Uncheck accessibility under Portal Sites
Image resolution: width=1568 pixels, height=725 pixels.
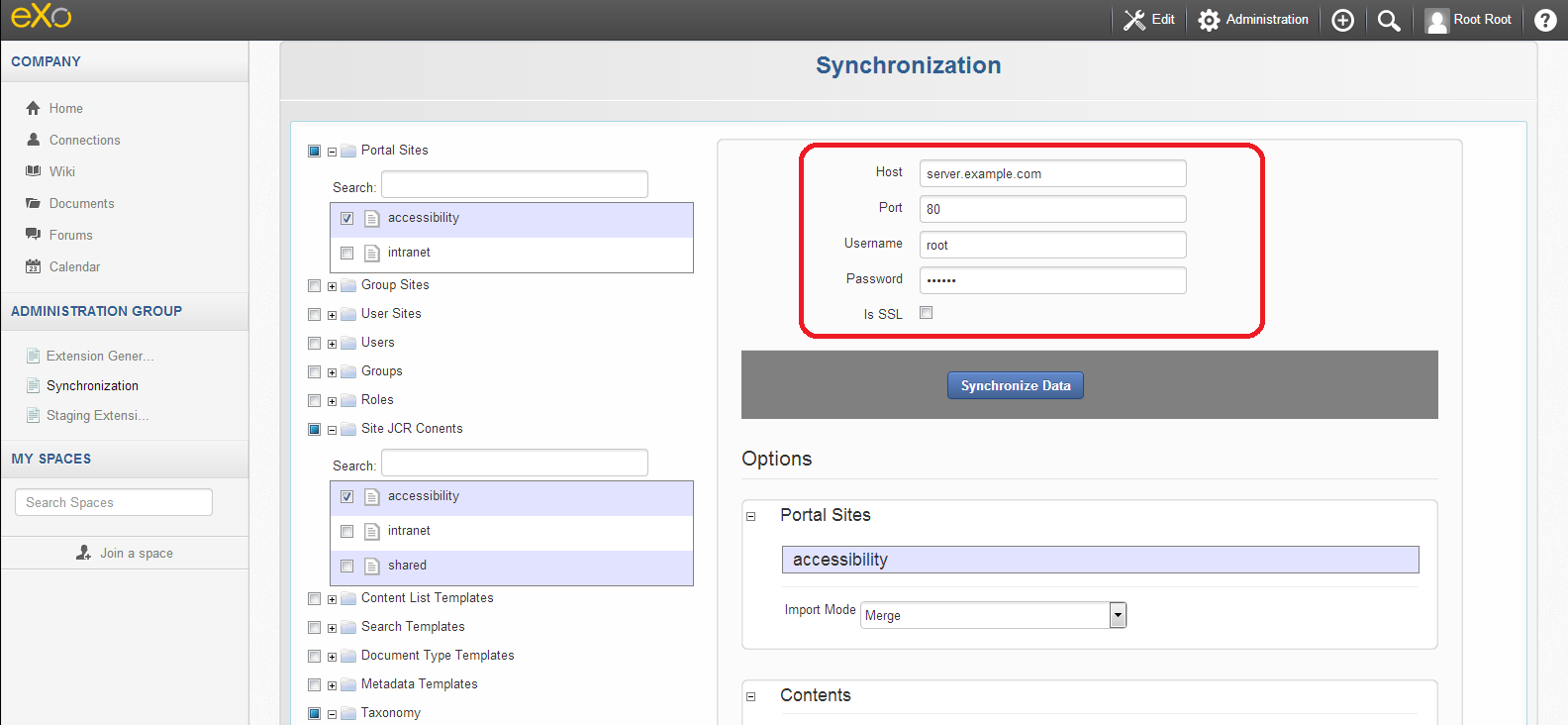[x=346, y=218]
